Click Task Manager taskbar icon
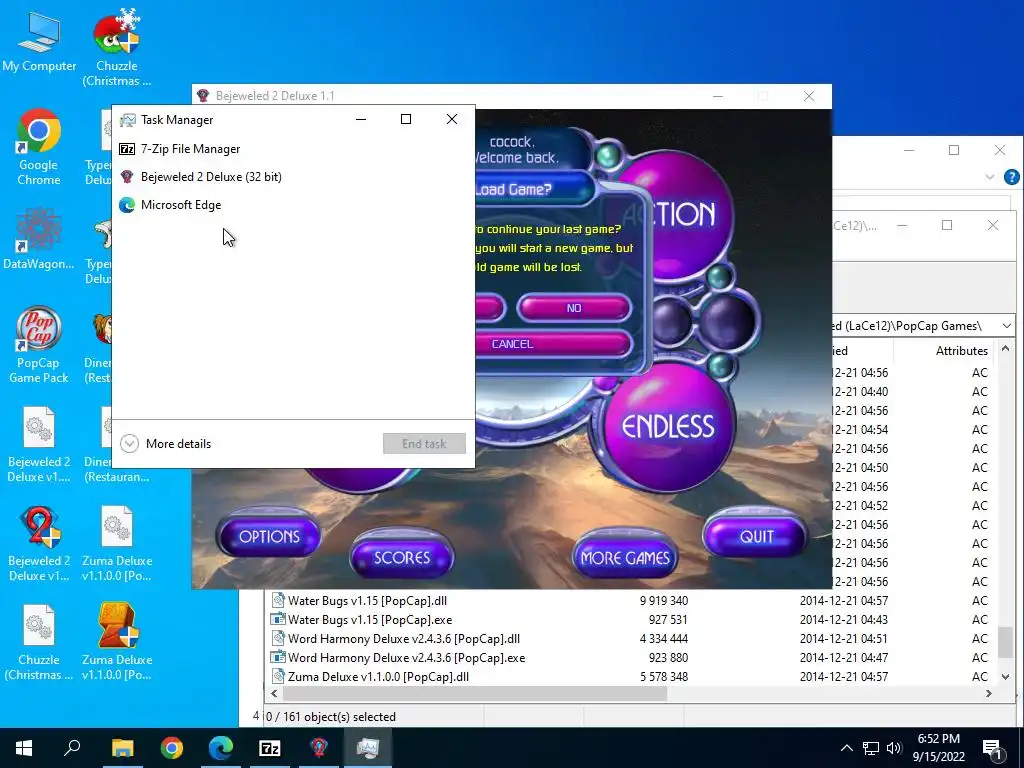Viewport: 1024px width, 768px height. (368, 748)
